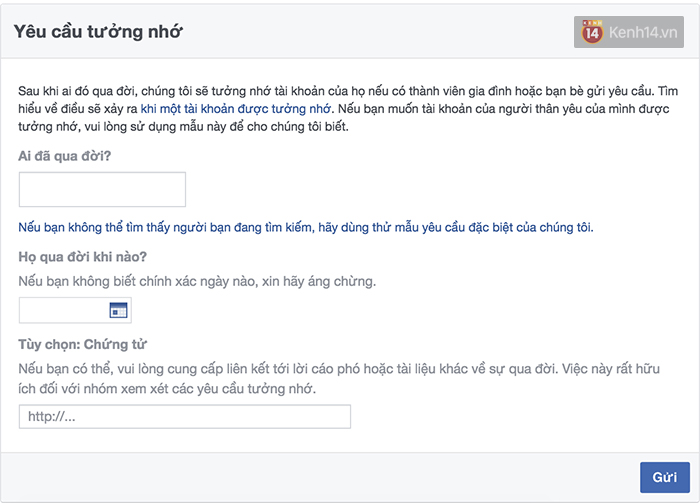Click the sentence about 'lời cáo phó' link

pyautogui.click(x=288, y=369)
